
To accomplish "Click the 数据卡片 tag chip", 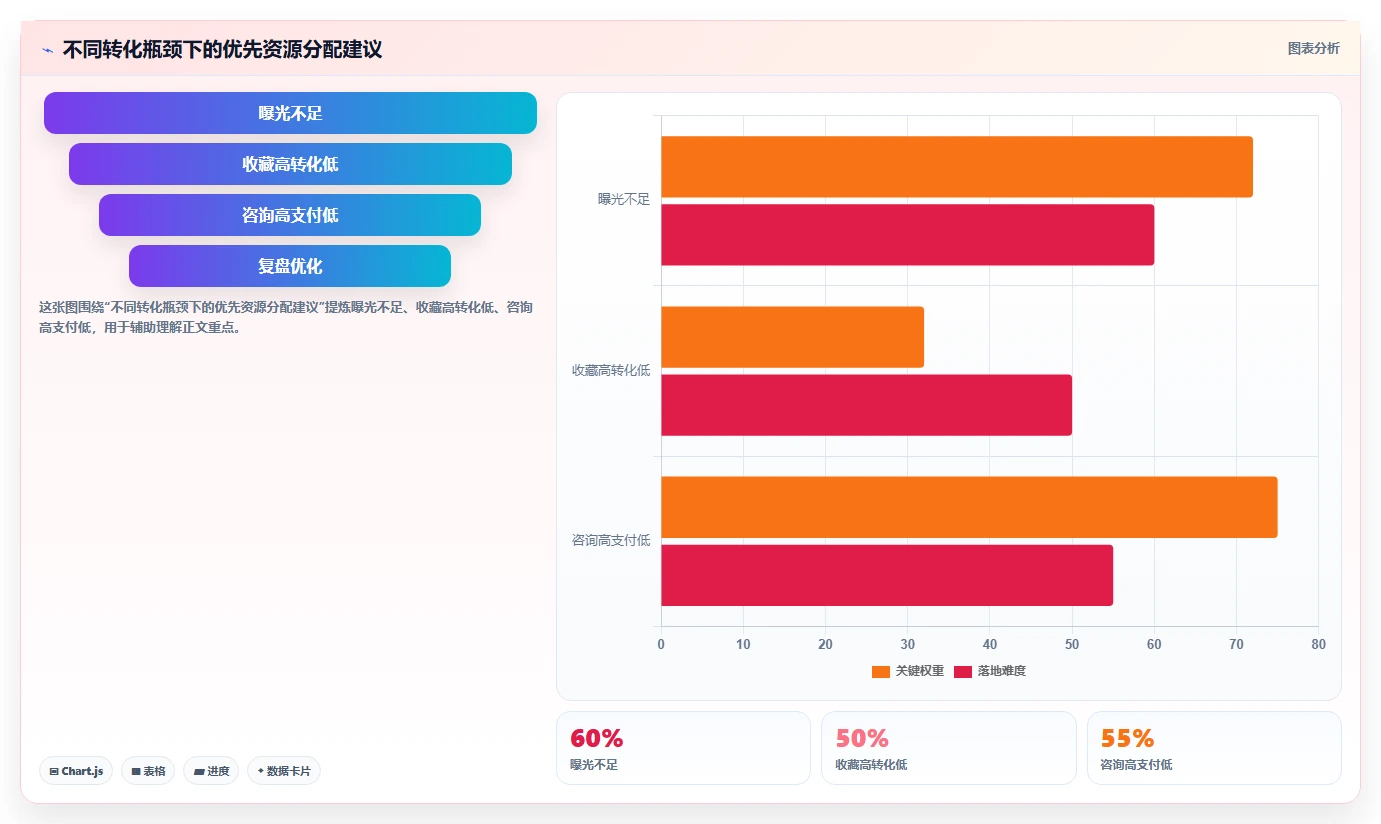I will click(x=284, y=771).
